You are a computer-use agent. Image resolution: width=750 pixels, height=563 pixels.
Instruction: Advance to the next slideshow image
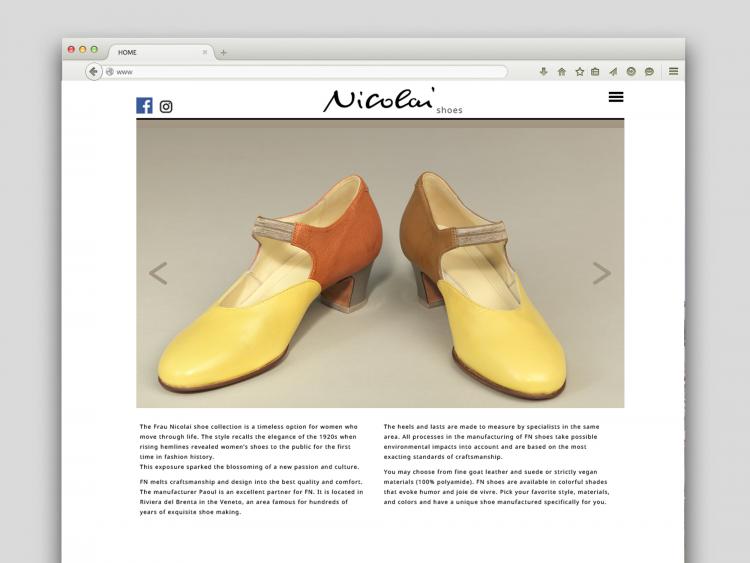click(x=601, y=273)
